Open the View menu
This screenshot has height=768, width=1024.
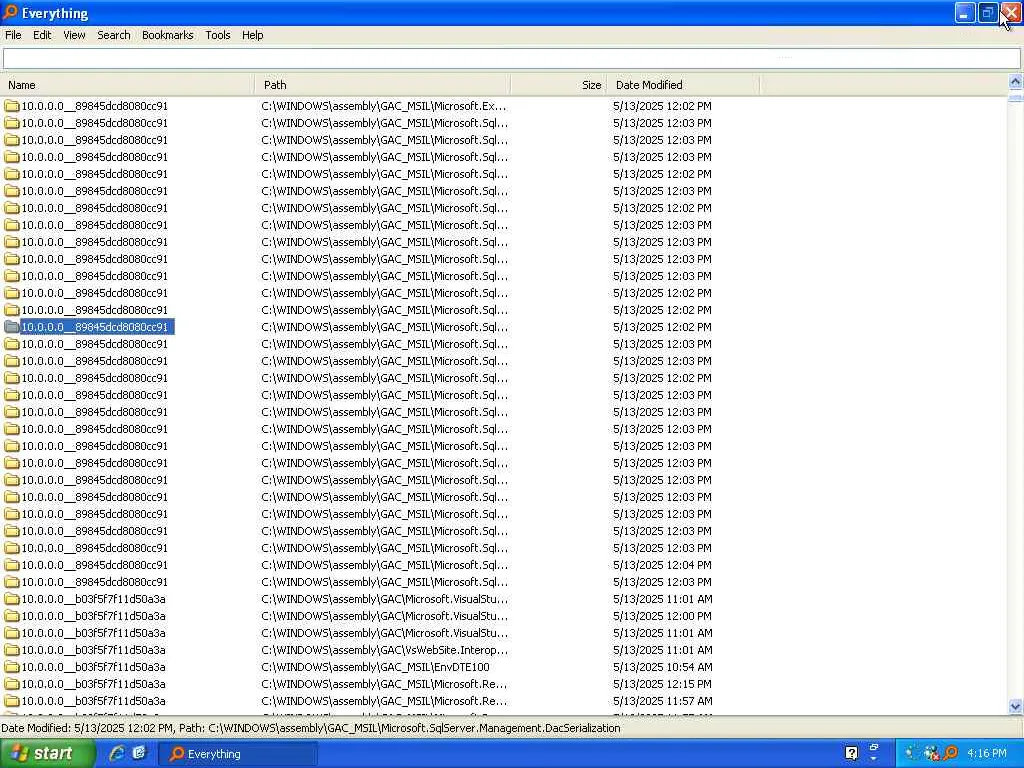tap(74, 35)
